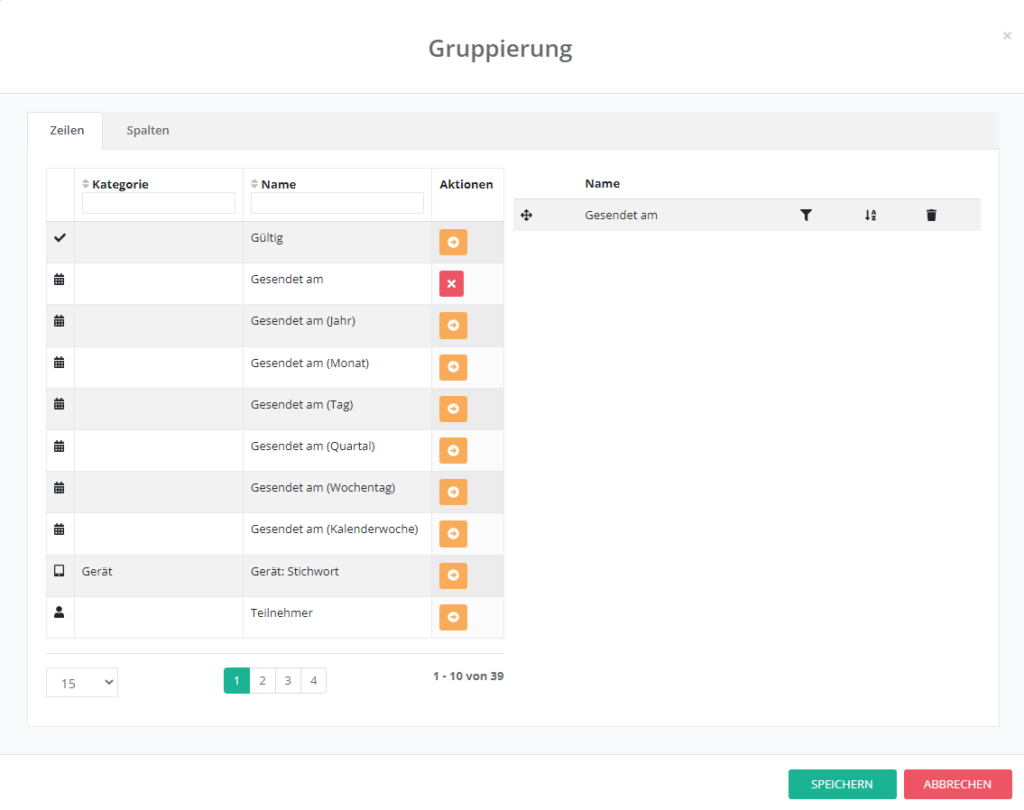Add Gesendet am (Jahr) via arrow button
The width and height of the screenshot is (1024, 810).
(452, 326)
